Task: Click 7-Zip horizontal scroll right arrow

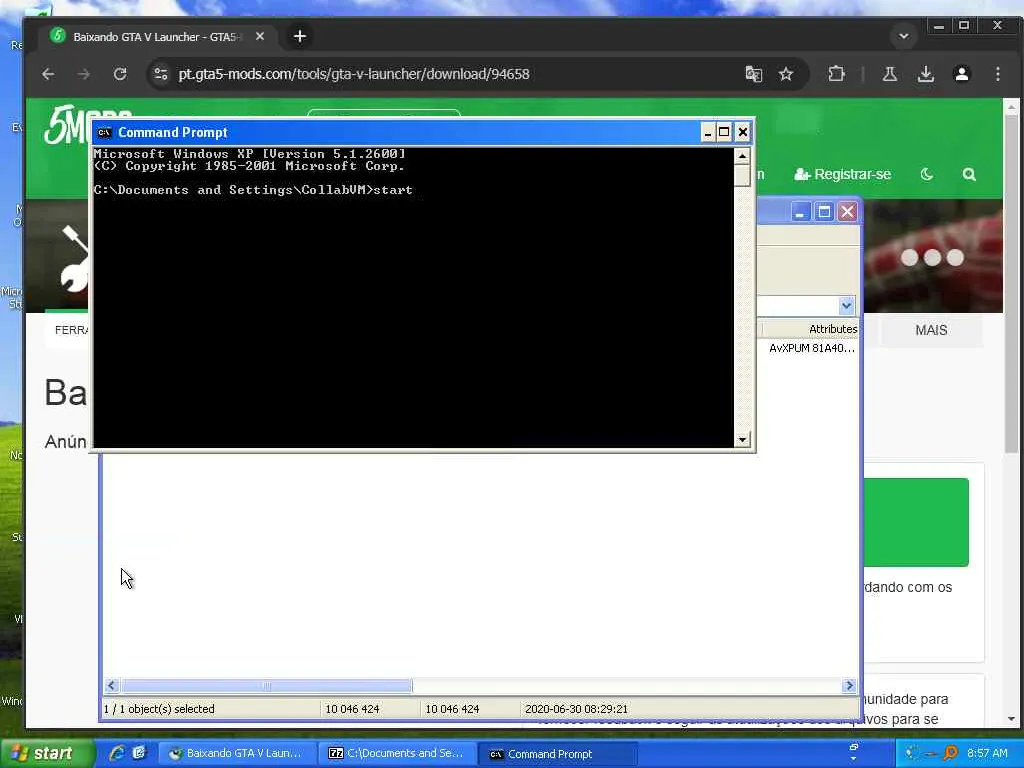Action: (849, 686)
